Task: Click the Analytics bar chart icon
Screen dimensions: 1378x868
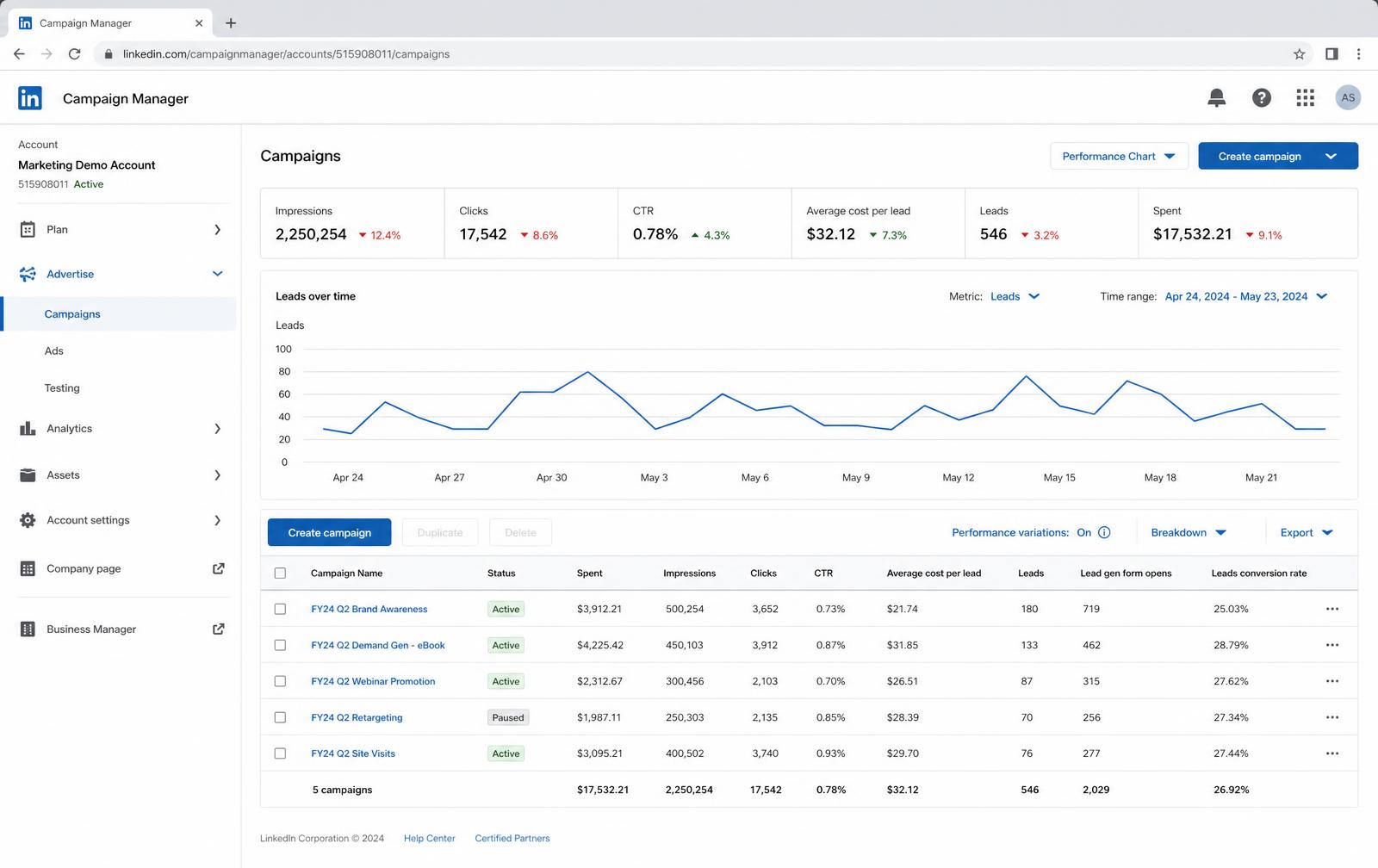Action: point(28,428)
